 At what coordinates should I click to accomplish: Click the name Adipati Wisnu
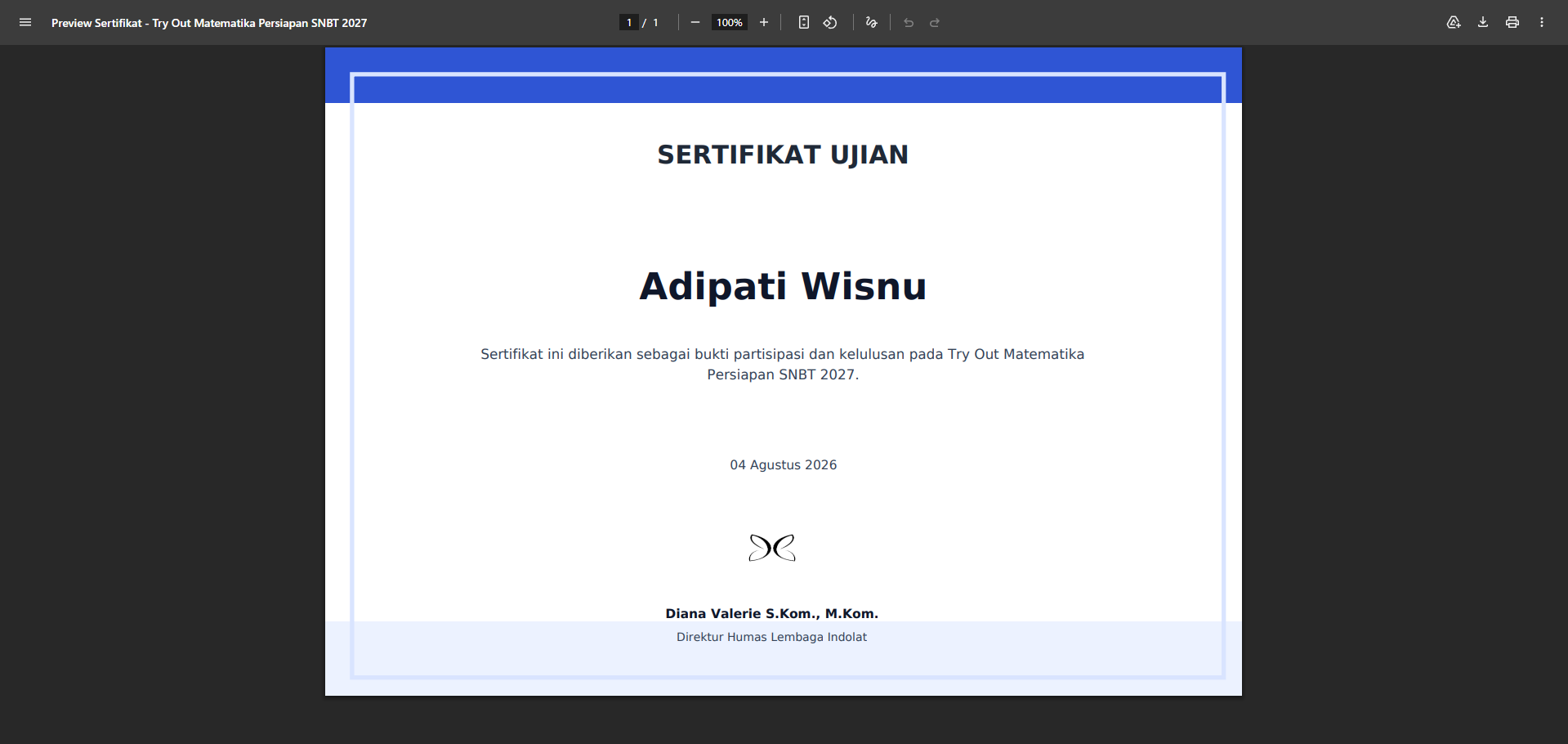tap(783, 286)
